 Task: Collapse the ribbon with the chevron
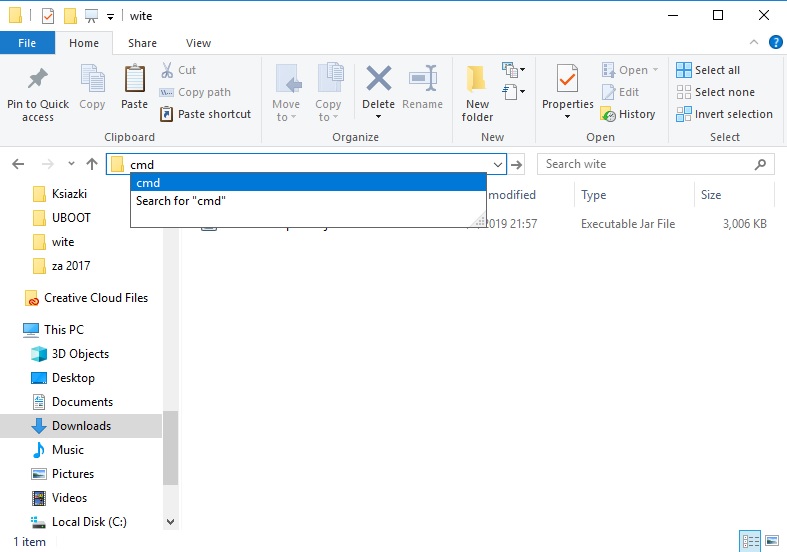pyautogui.click(x=754, y=43)
